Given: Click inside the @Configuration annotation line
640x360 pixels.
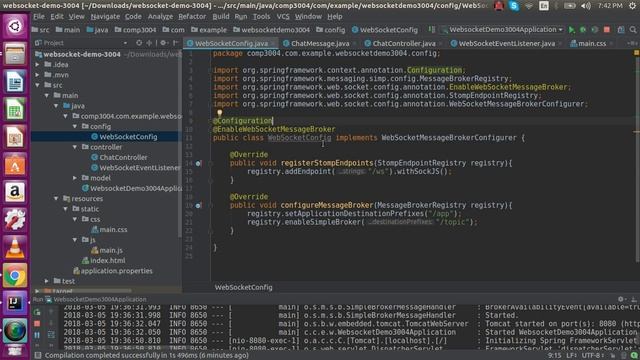Looking at the screenshot, I should tap(243, 121).
